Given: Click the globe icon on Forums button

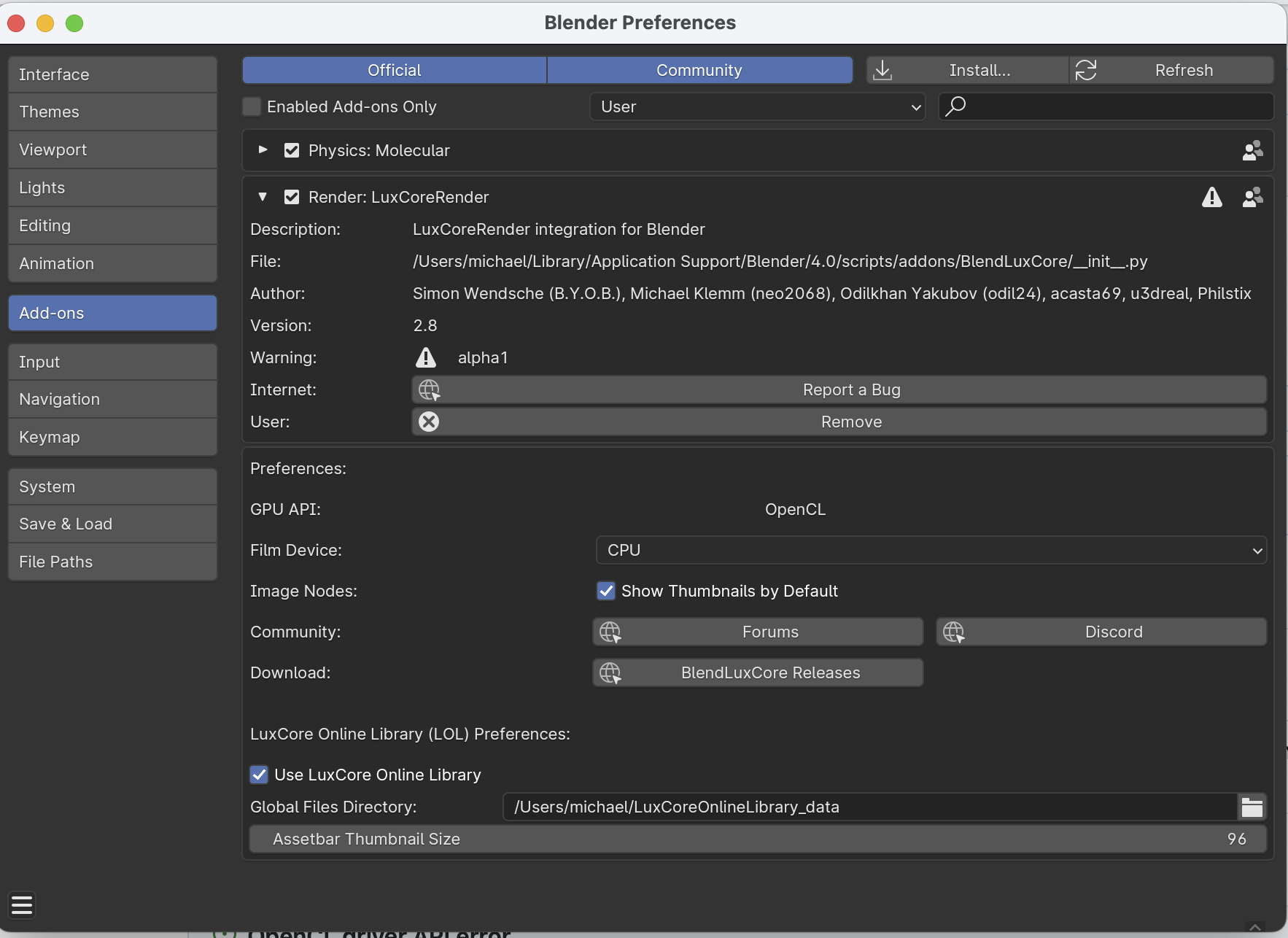Looking at the screenshot, I should click(610, 632).
